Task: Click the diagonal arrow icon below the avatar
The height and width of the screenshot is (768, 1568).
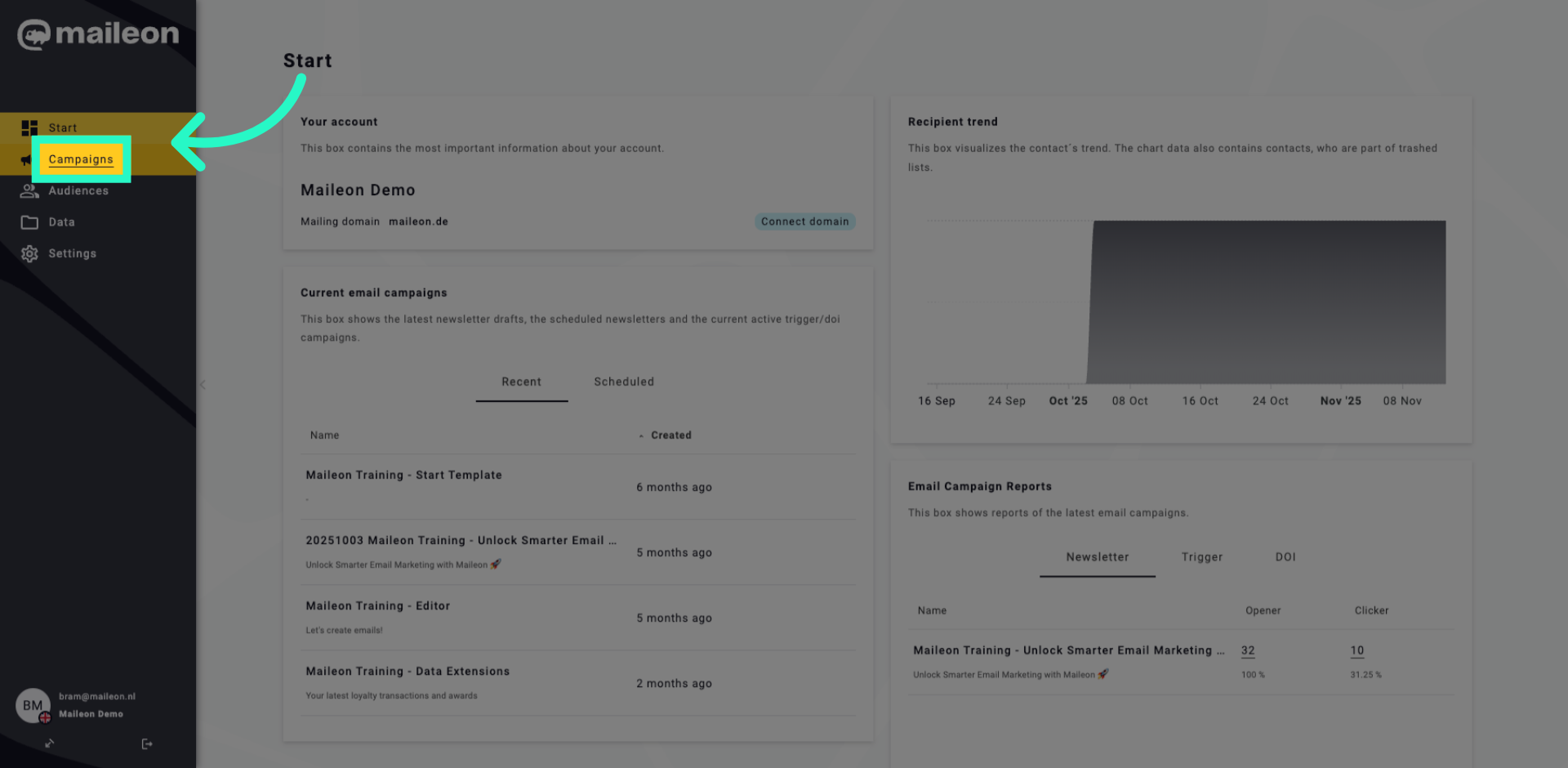Action: coord(50,743)
